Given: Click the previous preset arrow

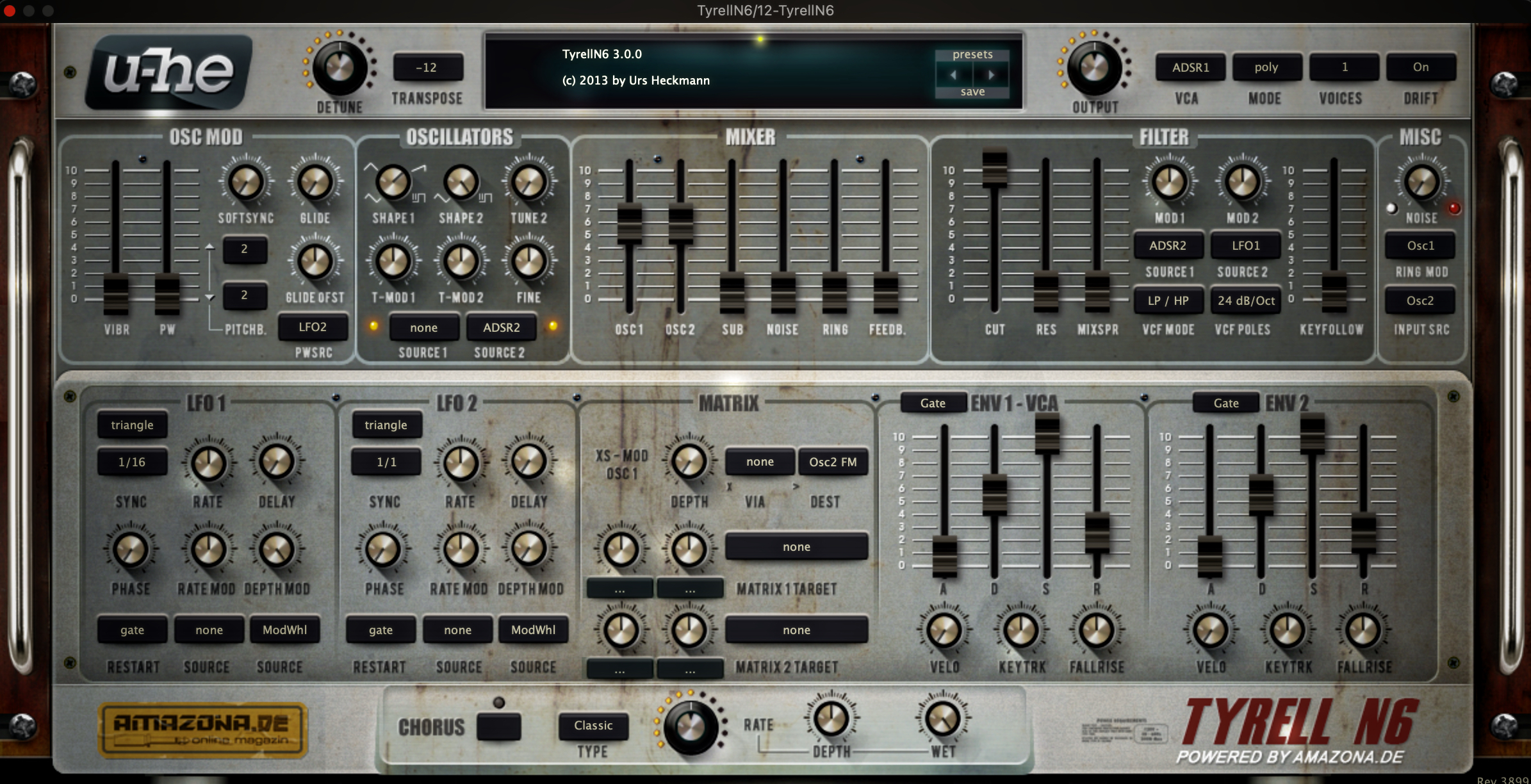Looking at the screenshot, I should click(953, 74).
